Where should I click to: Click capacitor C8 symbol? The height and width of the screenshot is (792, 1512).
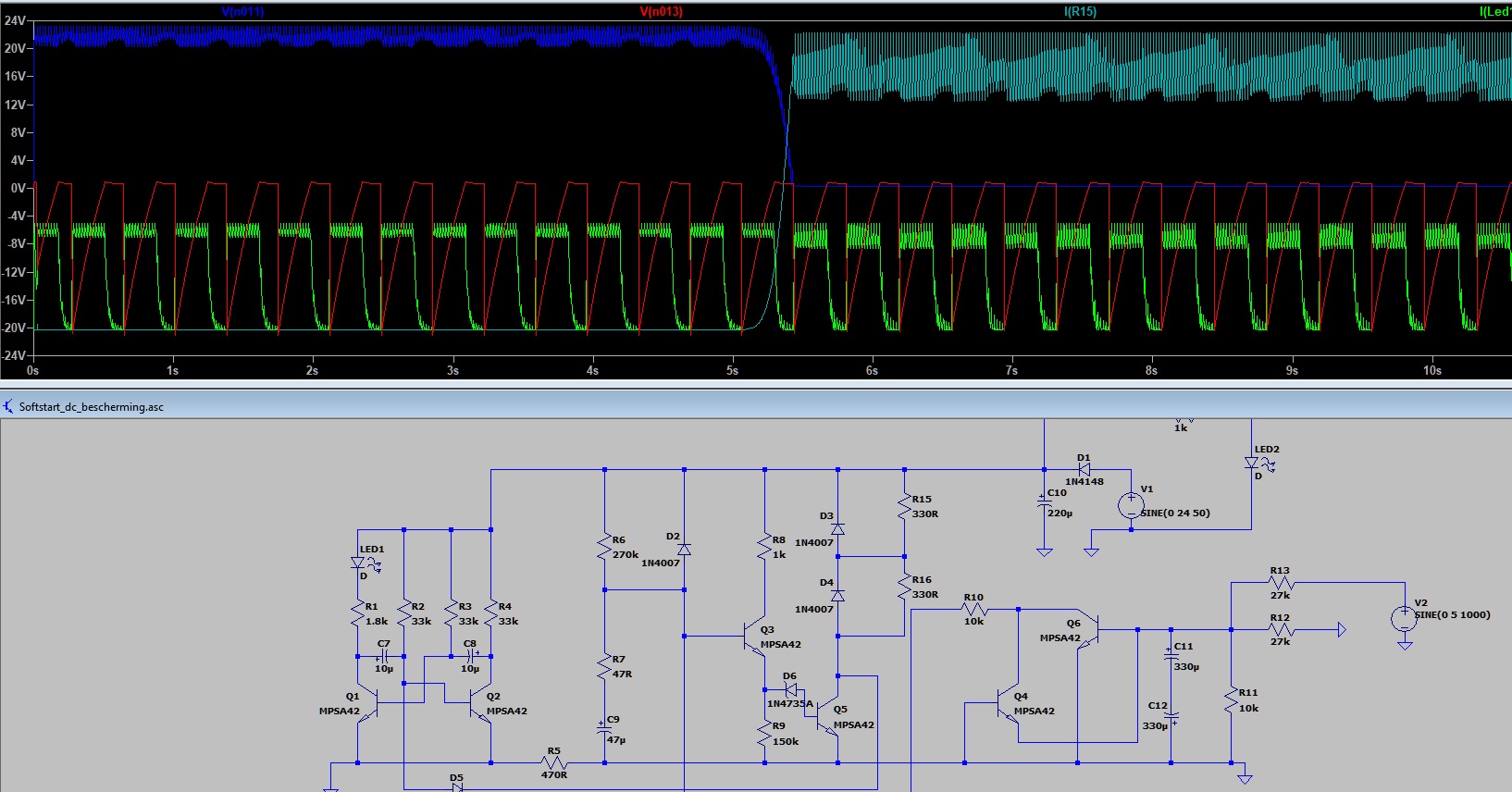point(470,657)
